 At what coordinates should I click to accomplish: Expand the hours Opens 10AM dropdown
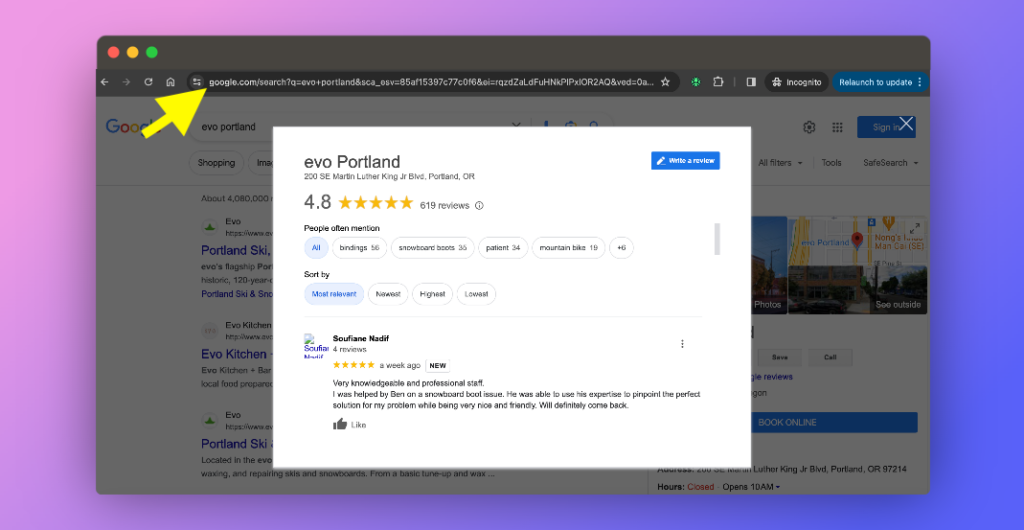point(749,487)
